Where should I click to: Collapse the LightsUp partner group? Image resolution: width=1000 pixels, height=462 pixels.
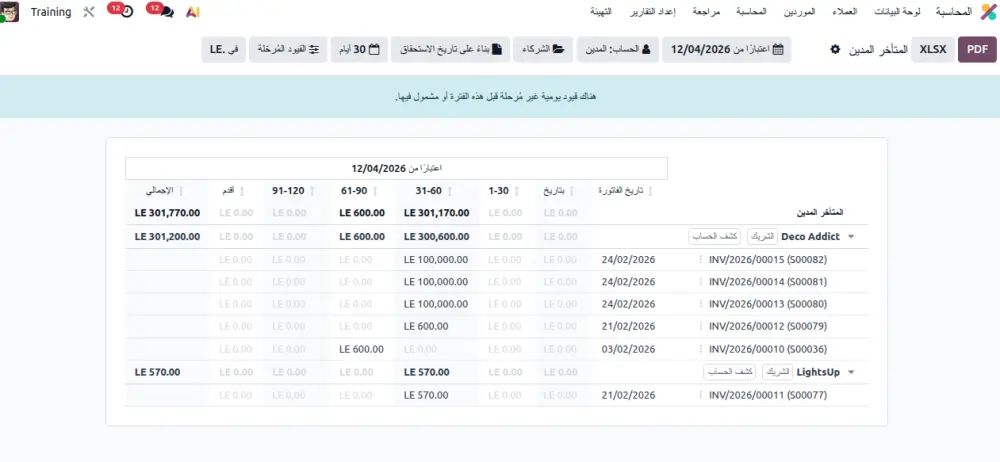(x=850, y=372)
